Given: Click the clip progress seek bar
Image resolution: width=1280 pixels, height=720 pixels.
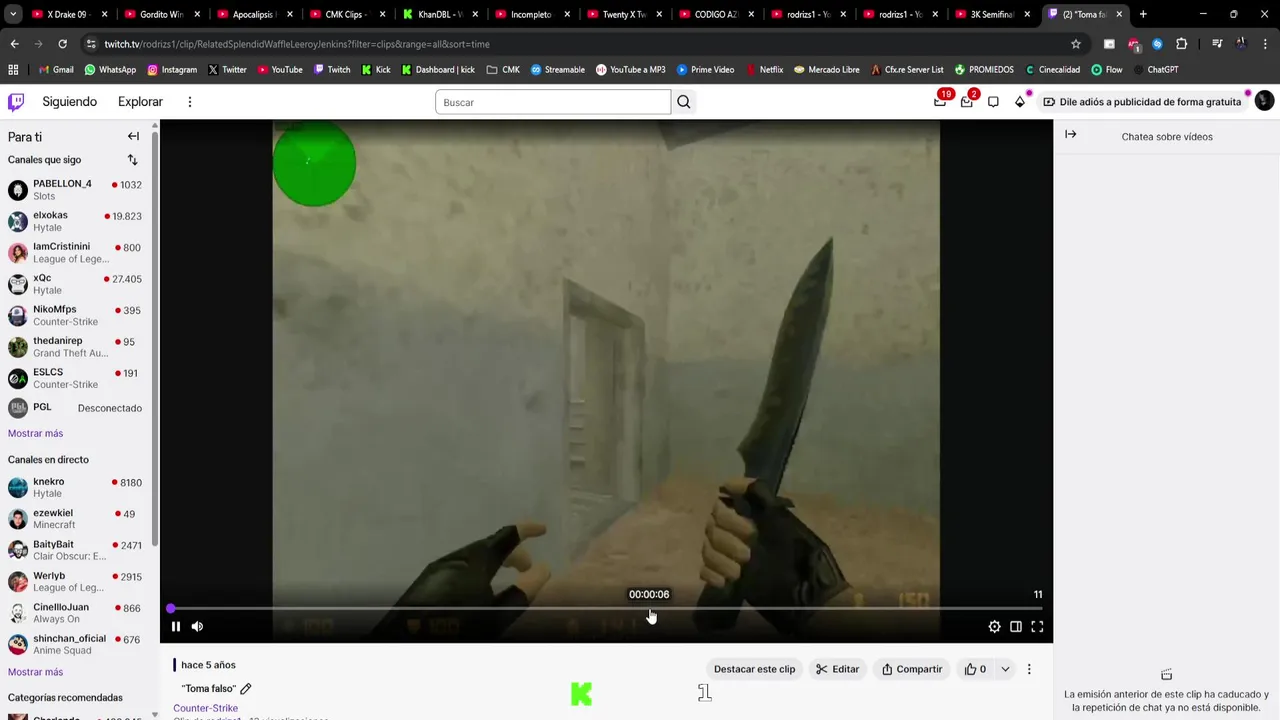Looking at the screenshot, I should [x=606, y=608].
